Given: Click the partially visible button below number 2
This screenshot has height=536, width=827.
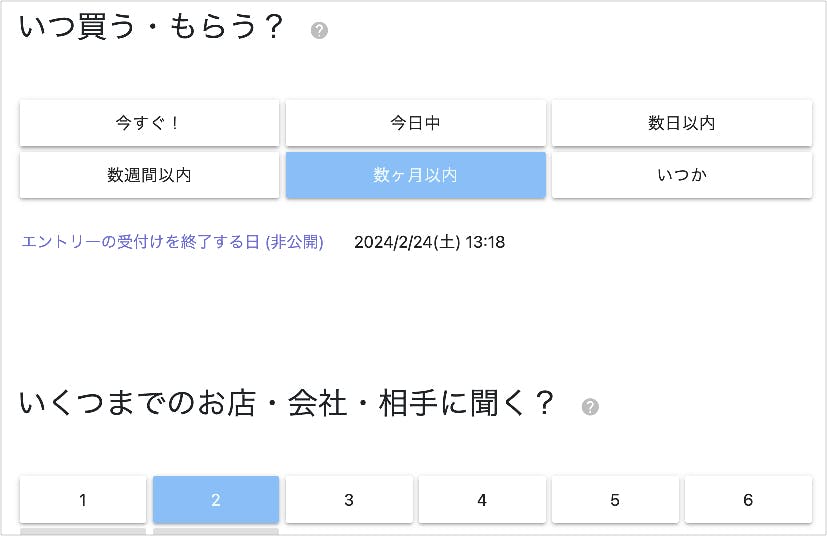Looking at the screenshot, I should 216,531.
